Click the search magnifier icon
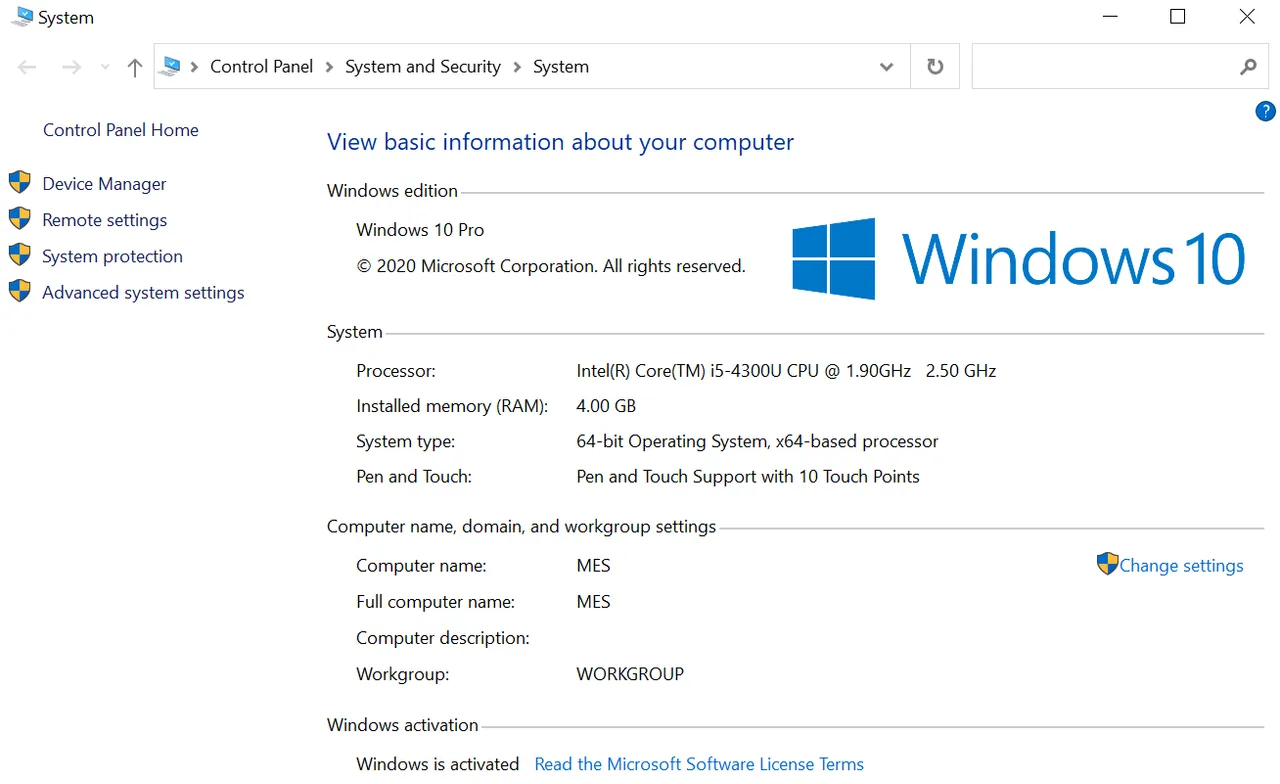The width and height of the screenshot is (1280, 784). point(1248,67)
